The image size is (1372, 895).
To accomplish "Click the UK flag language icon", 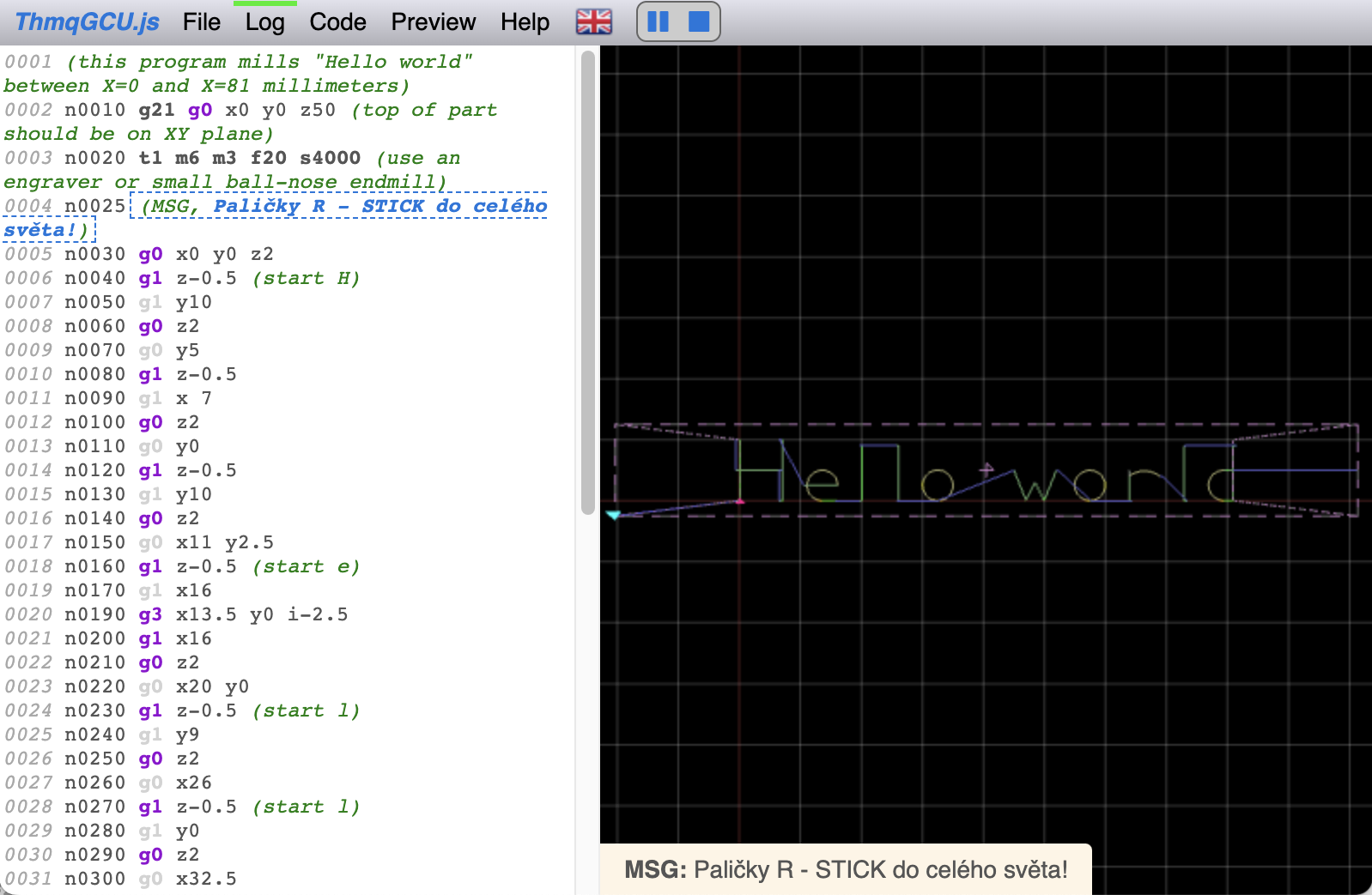I will coord(593,21).
